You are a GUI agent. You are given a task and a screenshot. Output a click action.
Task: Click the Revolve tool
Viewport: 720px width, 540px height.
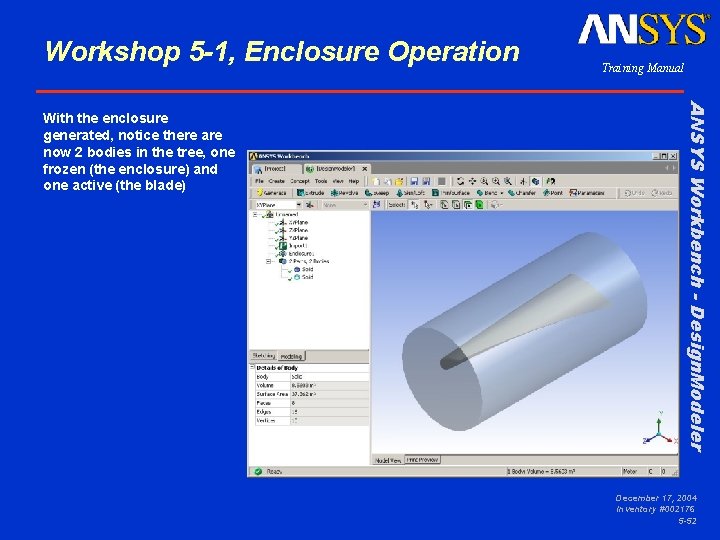(x=345, y=193)
